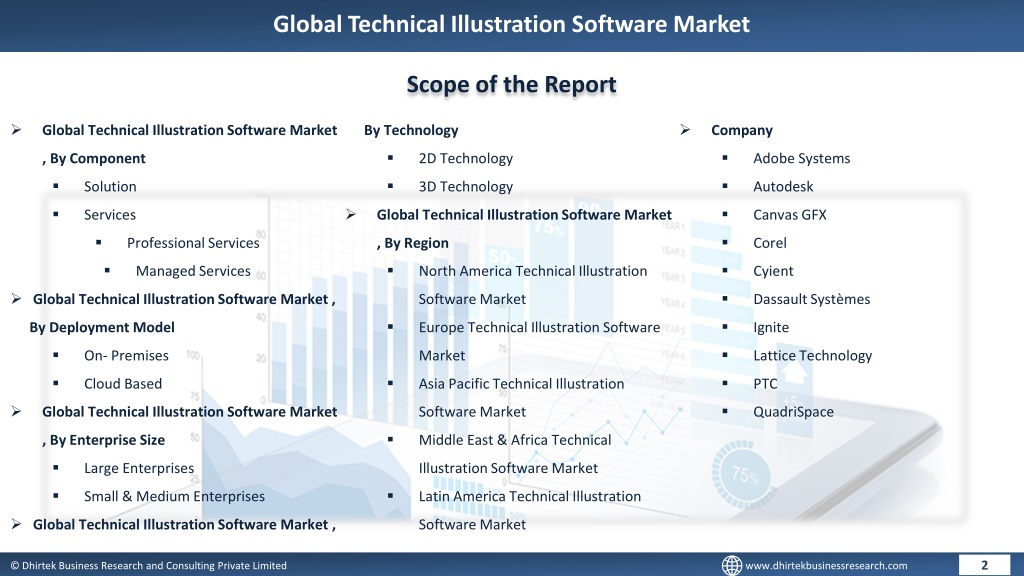Click "Autodesk" in the company list
The image size is (1024, 576).
(x=783, y=186)
